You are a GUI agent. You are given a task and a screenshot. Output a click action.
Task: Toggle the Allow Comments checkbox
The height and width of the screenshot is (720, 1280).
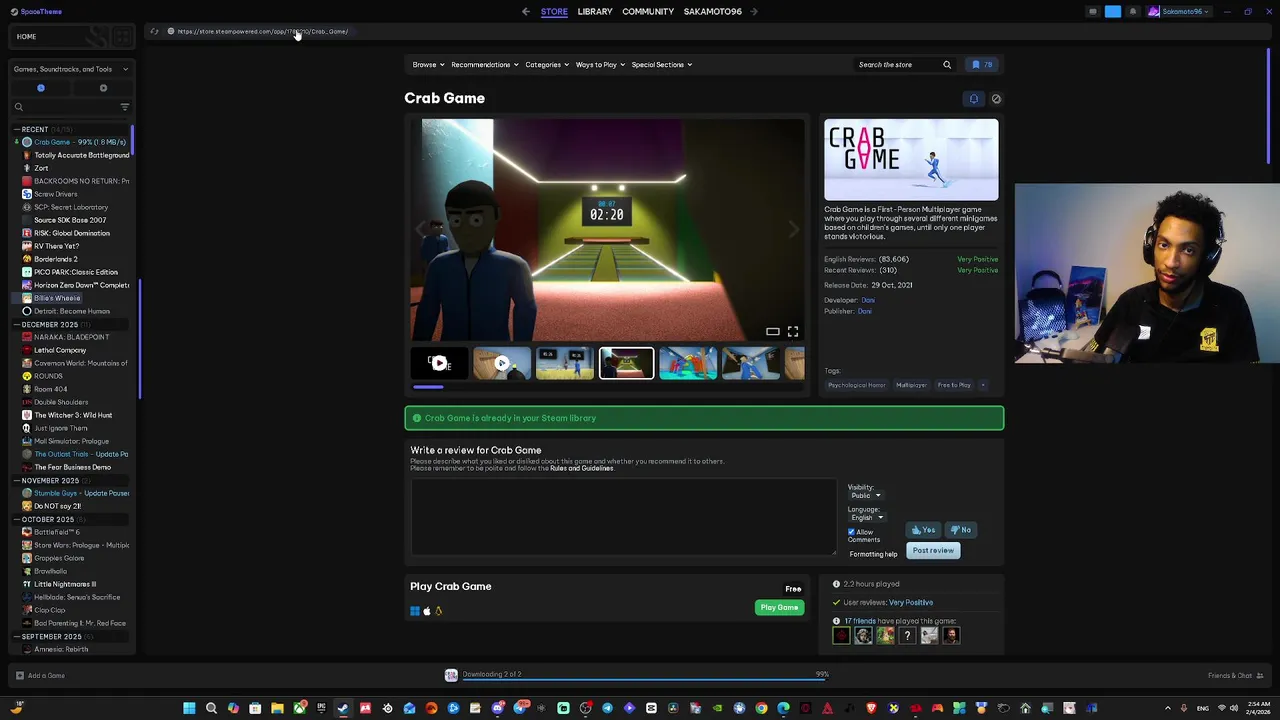pyautogui.click(x=852, y=532)
